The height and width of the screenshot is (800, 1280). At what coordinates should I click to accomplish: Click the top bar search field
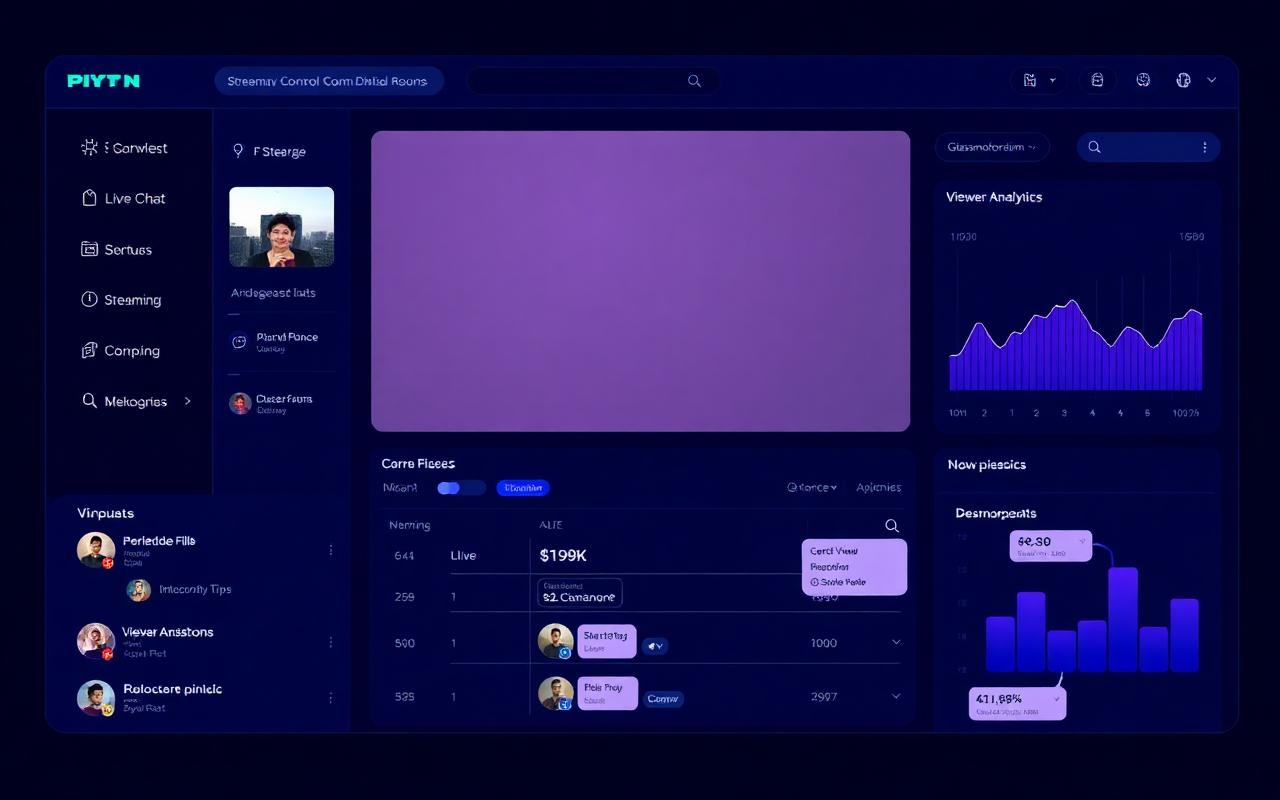tap(592, 81)
